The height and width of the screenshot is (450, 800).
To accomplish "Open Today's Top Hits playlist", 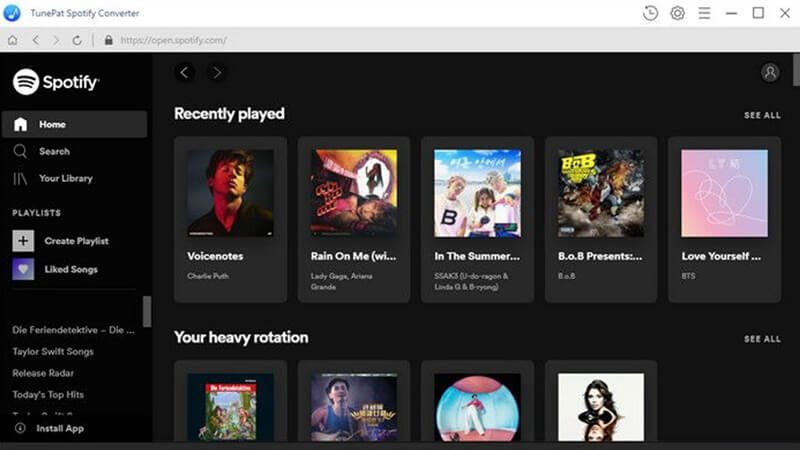I will 48,394.
